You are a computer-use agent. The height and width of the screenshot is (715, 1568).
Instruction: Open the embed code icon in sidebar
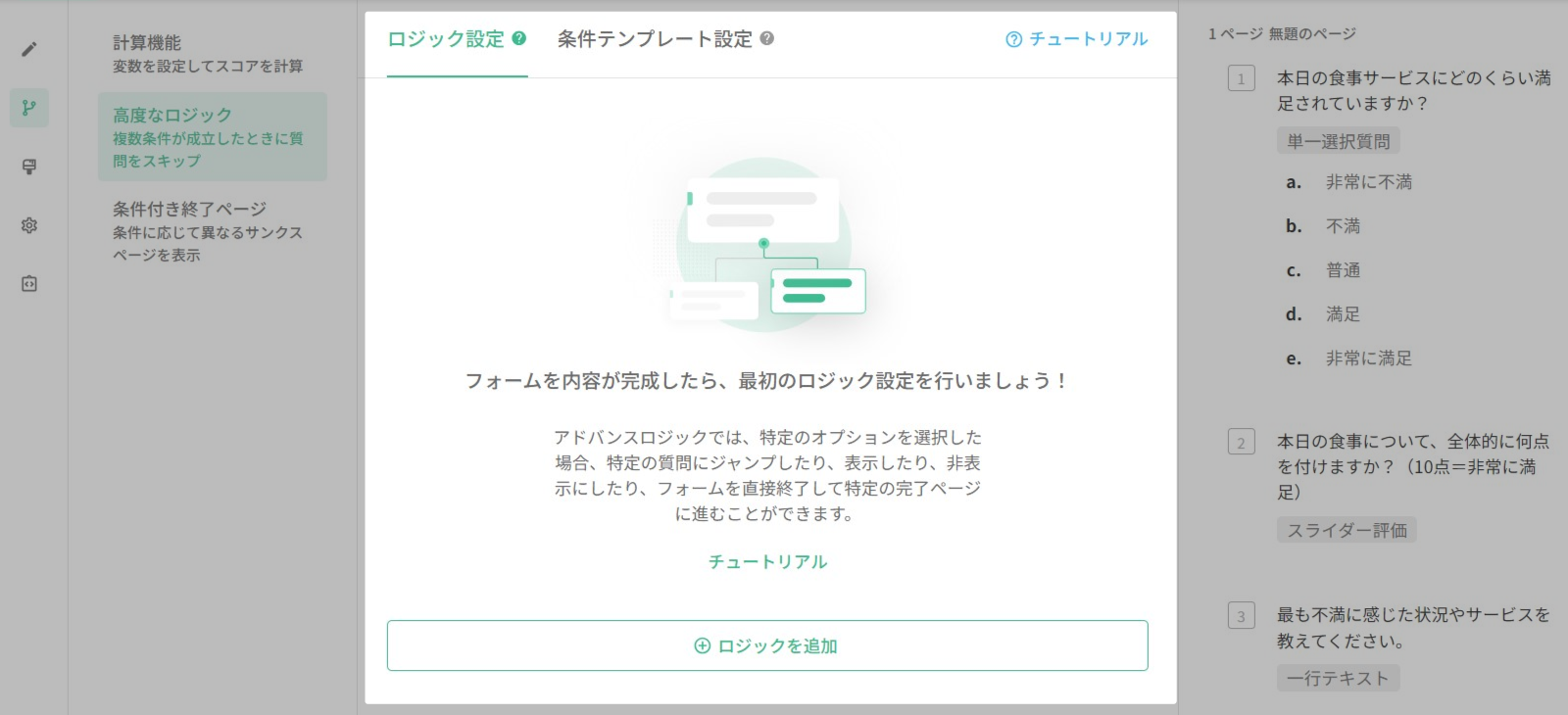click(x=29, y=284)
